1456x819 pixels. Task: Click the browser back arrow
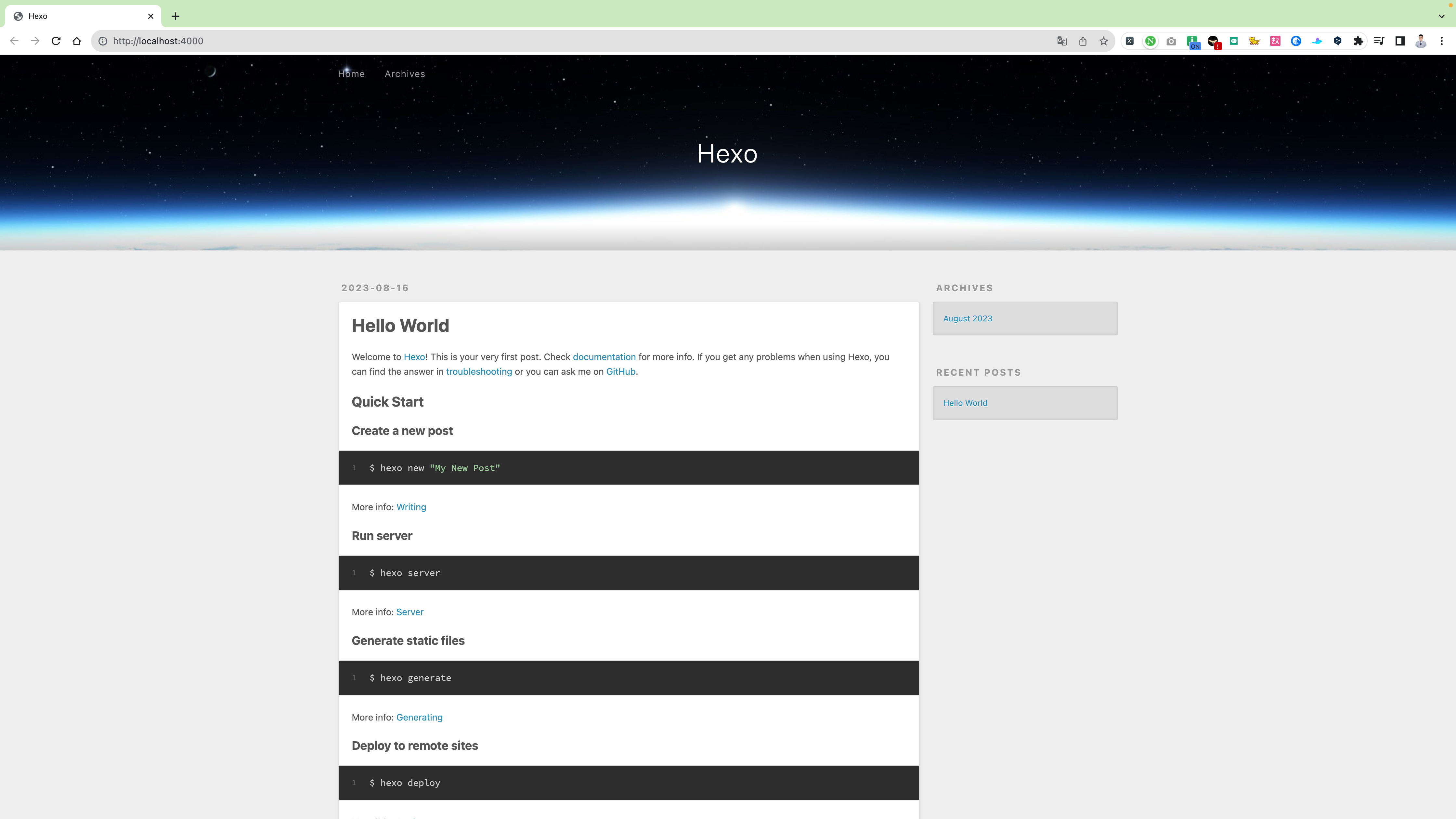pyautogui.click(x=15, y=41)
